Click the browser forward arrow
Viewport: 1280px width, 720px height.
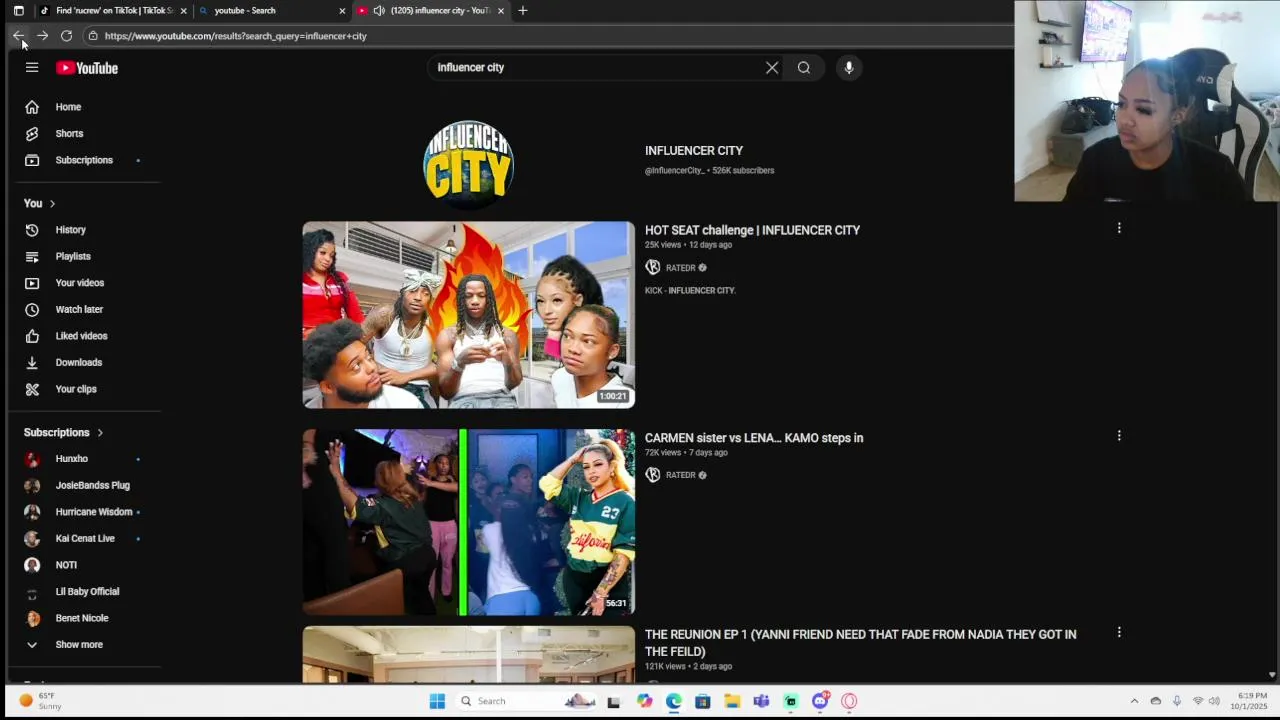[42, 36]
